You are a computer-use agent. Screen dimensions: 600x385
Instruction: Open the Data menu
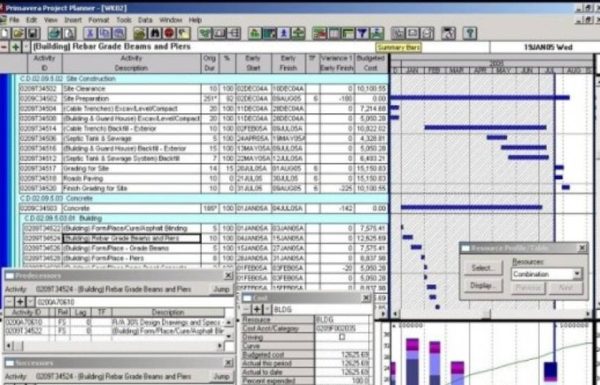click(145, 20)
